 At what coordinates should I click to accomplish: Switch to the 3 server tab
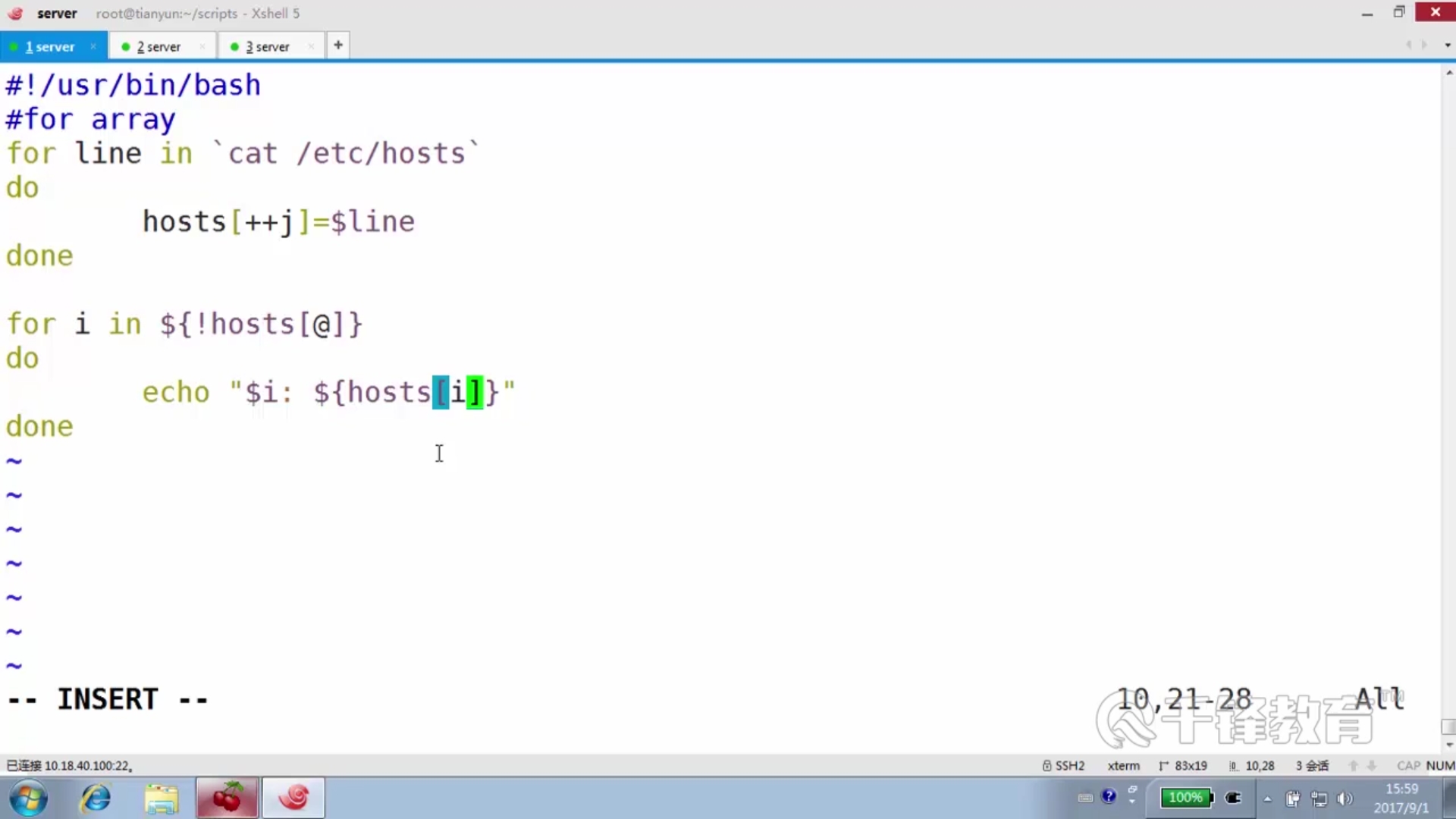tap(267, 46)
